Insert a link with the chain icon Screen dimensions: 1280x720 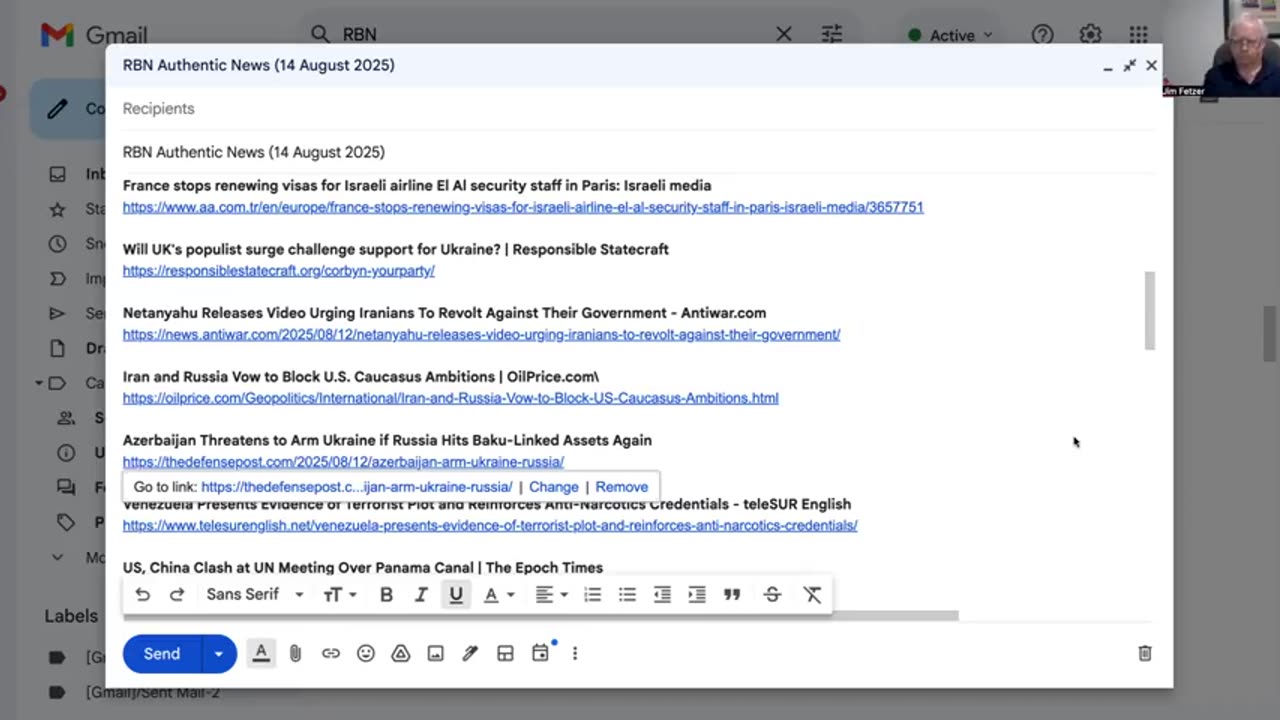tap(331, 654)
